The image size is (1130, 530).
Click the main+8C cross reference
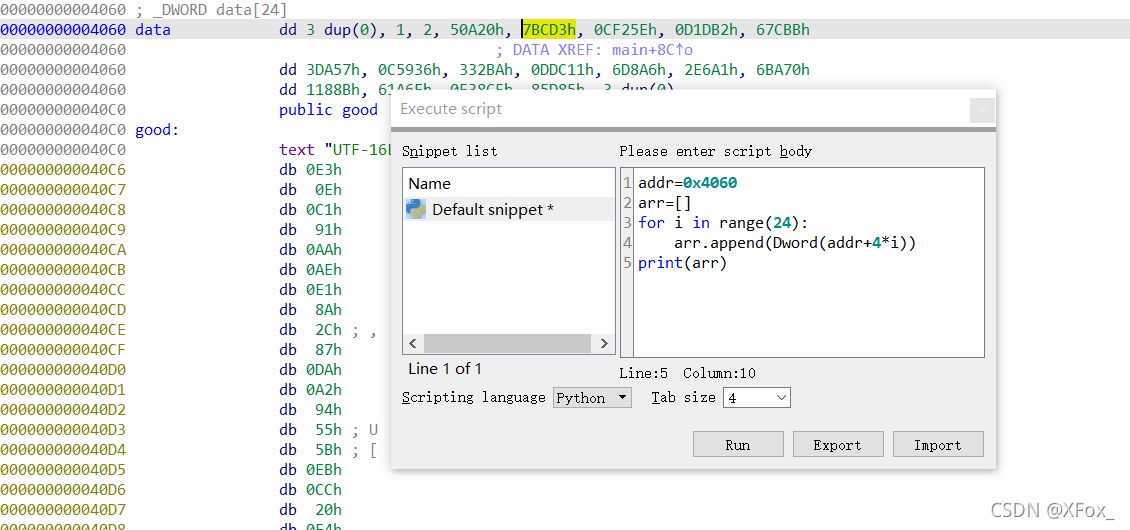coord(643,50)
